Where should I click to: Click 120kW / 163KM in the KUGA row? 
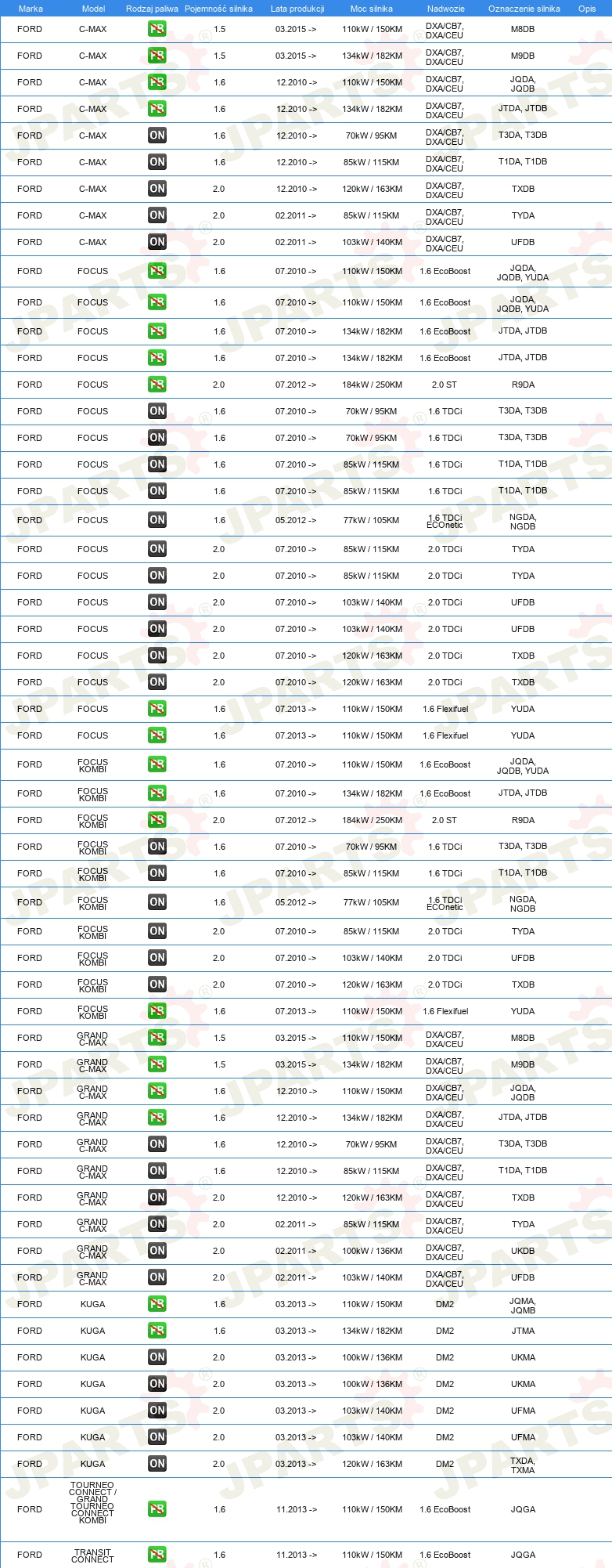pyautogui.click(x=372, y=1464)
